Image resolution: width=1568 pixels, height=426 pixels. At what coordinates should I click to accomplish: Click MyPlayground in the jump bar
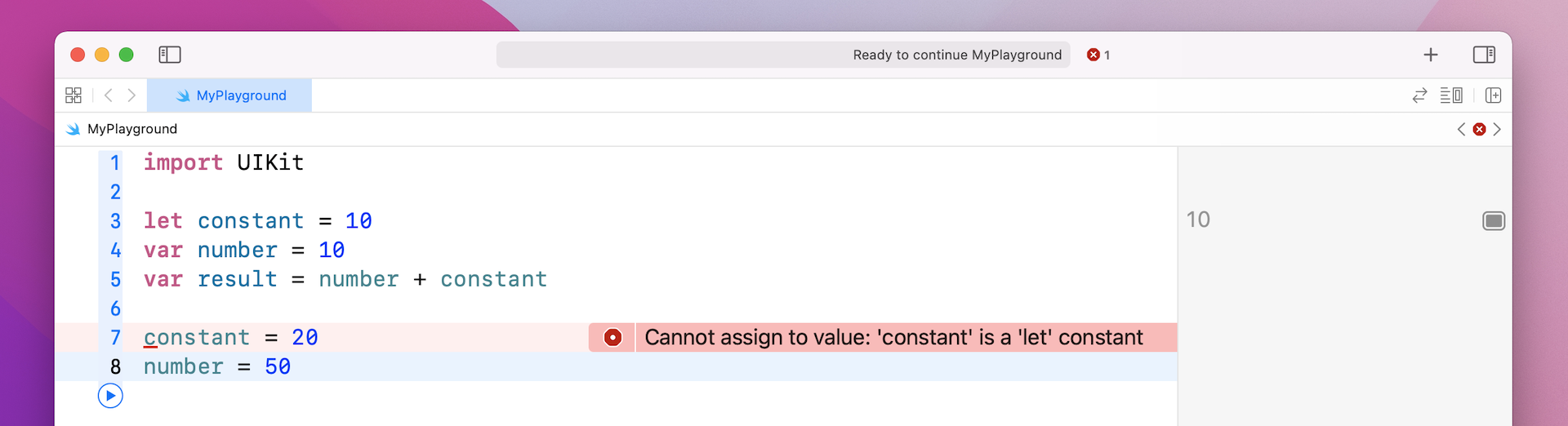(131, 129)
